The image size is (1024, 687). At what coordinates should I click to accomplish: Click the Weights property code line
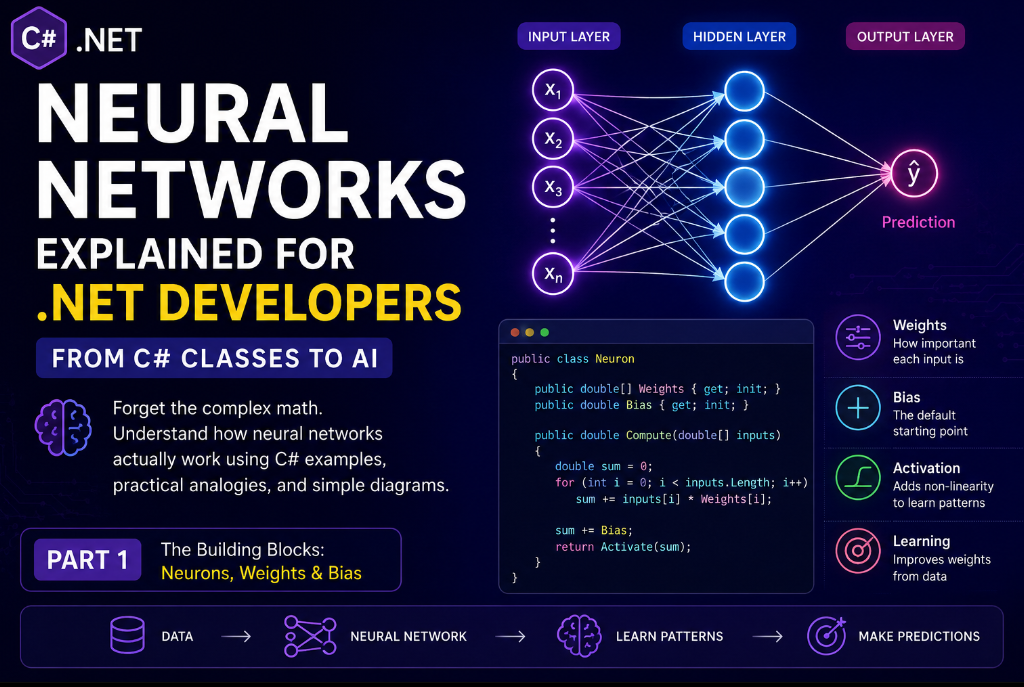(658, 389)
